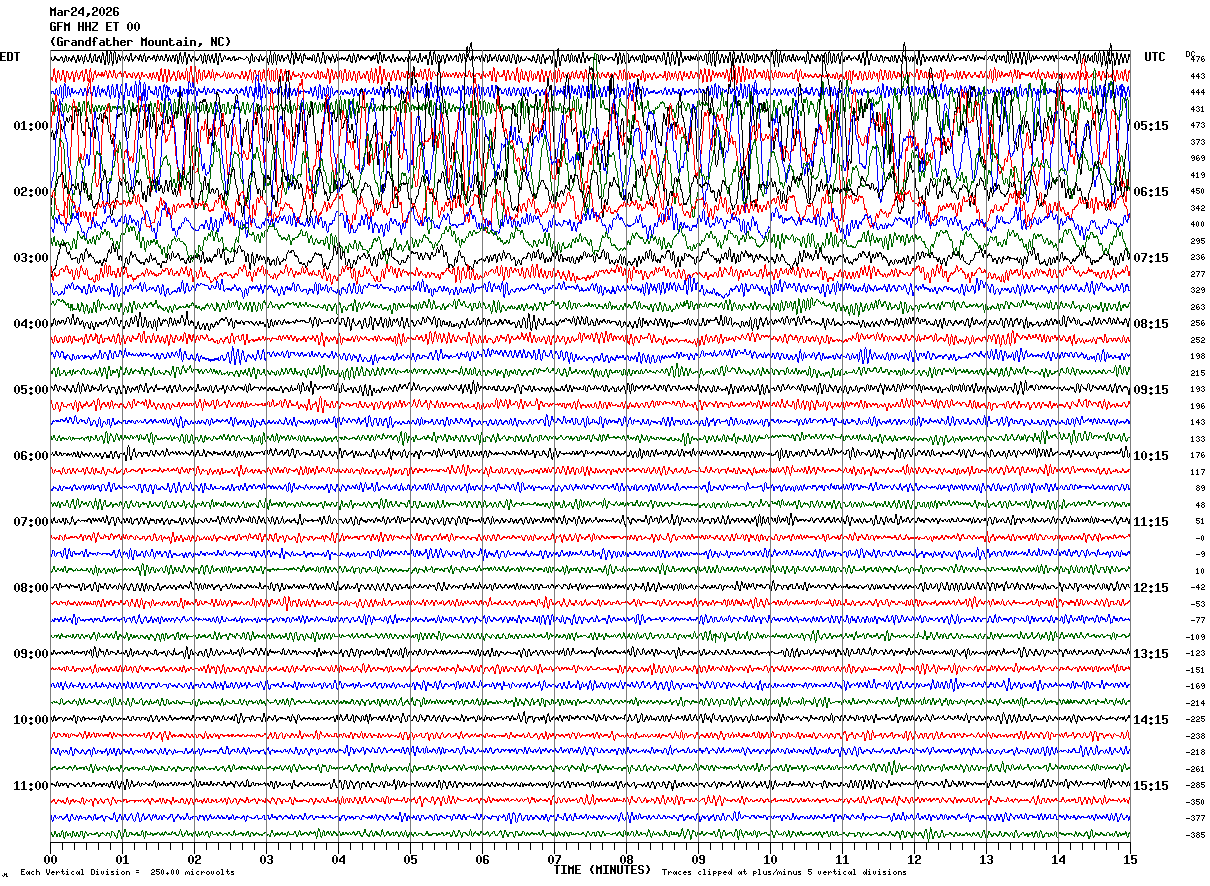Click minute tick '15' on bottom axis
1210x886 pixels.
(1130, 859)
